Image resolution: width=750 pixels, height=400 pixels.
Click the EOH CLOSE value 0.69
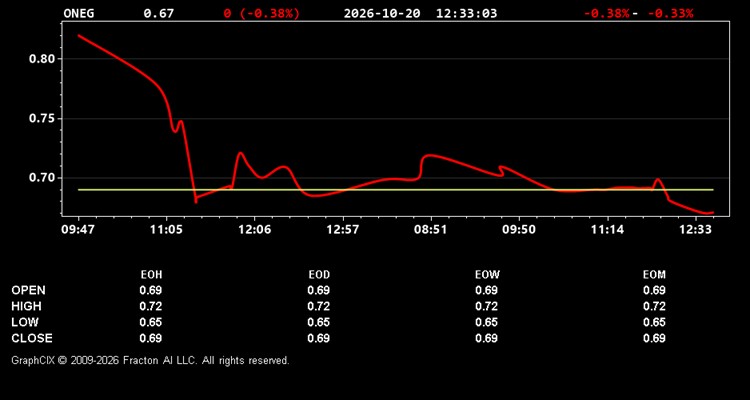point(151,338)
